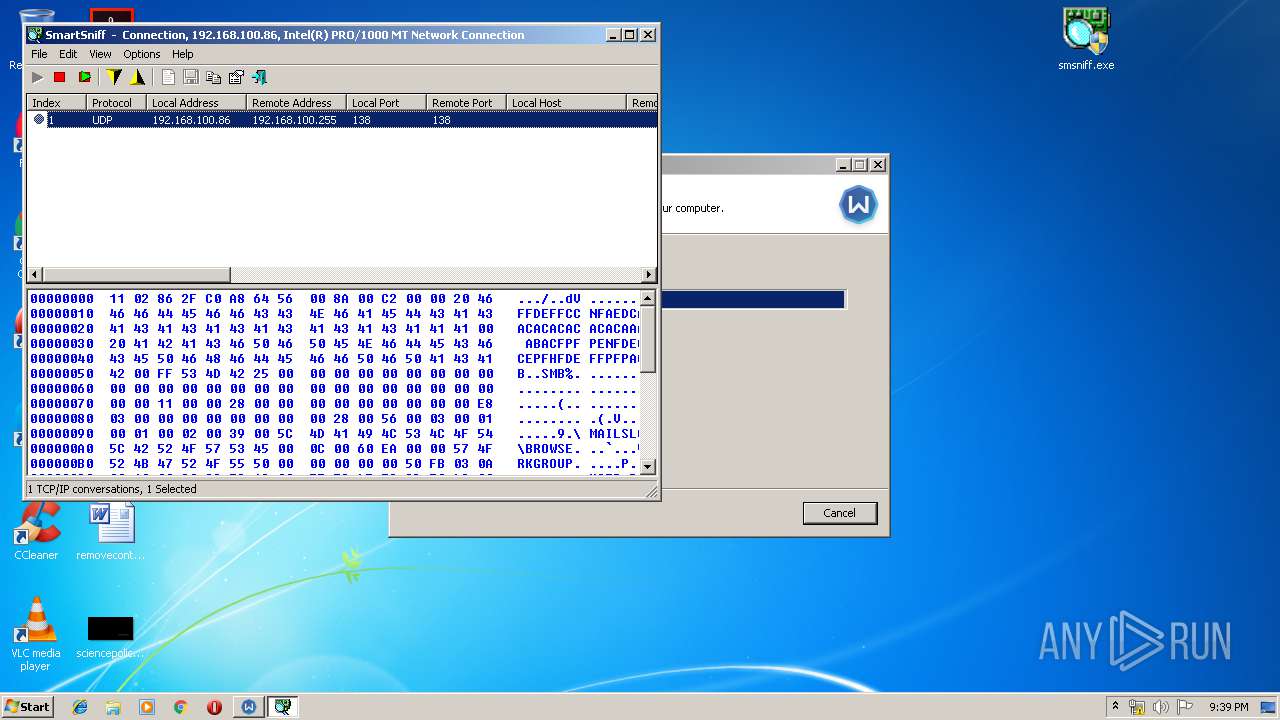Click the greyed-out Start Capture play icon
The height and width of the screenshot is (720, 1280).
coord(37,77)
